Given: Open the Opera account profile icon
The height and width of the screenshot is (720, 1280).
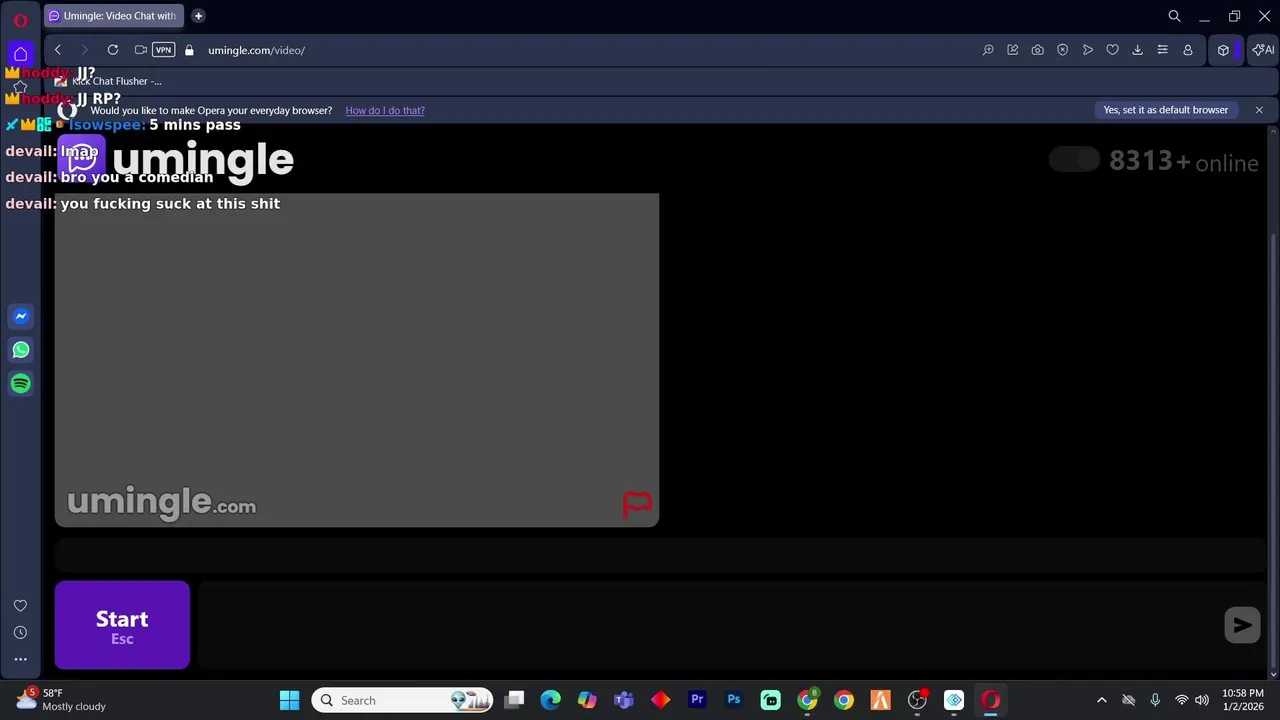Looking at the screenshot, I should (1188, 50).
